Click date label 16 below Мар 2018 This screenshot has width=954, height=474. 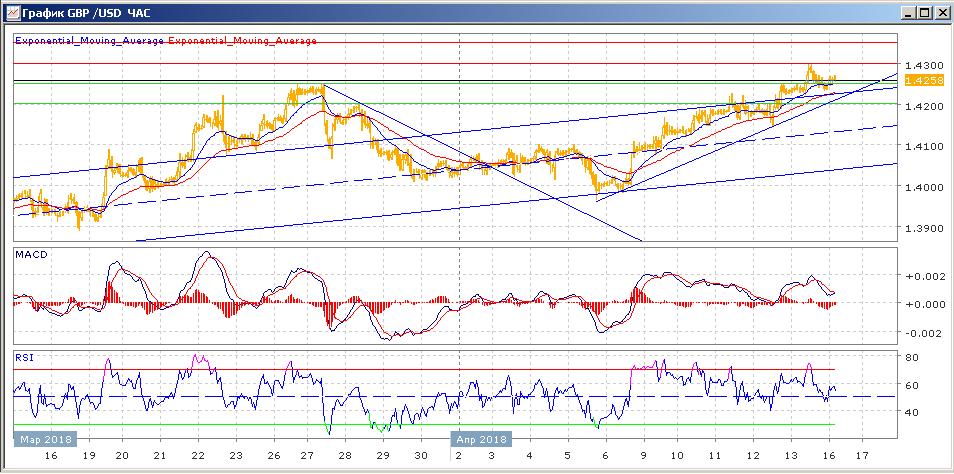click(x=50, y=456)
